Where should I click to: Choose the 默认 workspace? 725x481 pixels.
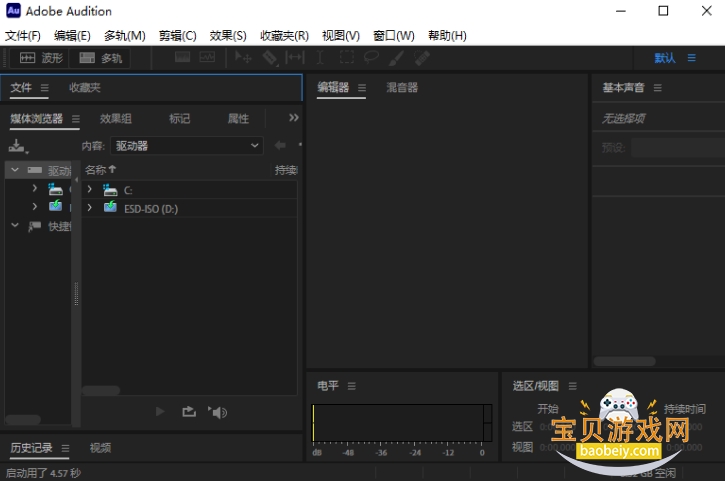[x=665, y=58]
